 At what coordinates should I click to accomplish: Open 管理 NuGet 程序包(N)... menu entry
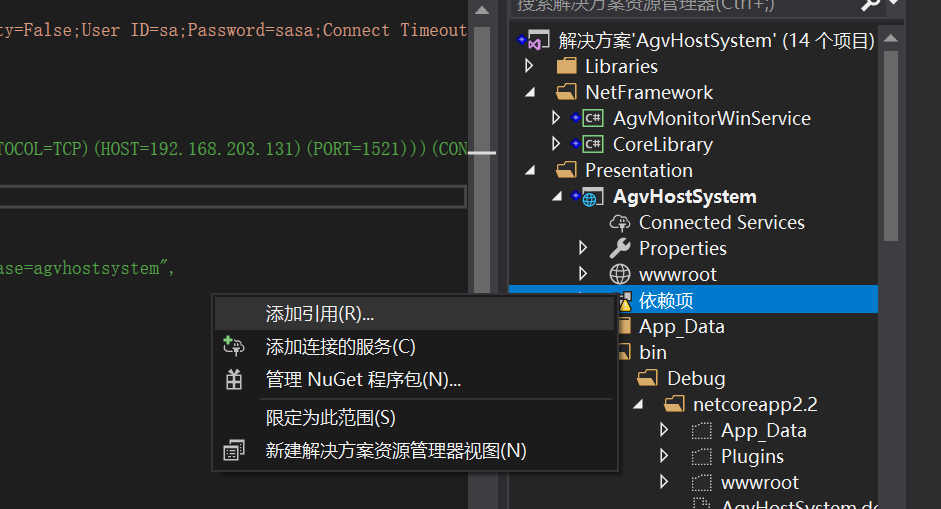coord(414,379)
